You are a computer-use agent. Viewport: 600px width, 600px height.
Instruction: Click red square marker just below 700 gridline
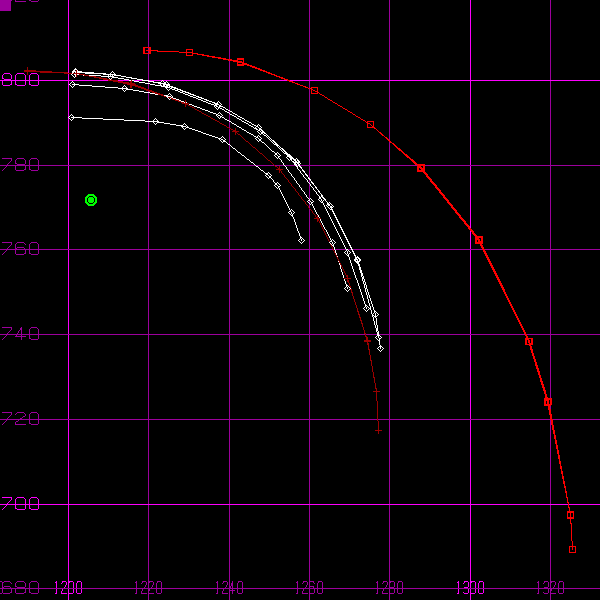click(x=570, y=516)
